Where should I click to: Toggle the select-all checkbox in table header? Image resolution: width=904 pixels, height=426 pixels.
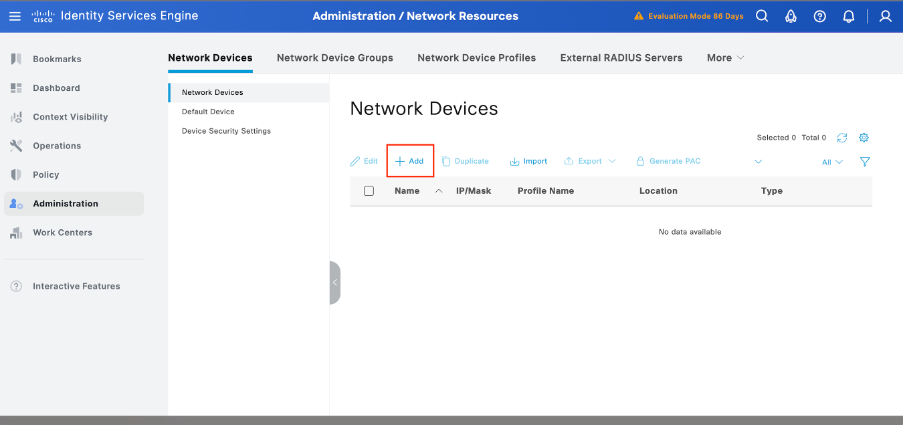(369, 191)
